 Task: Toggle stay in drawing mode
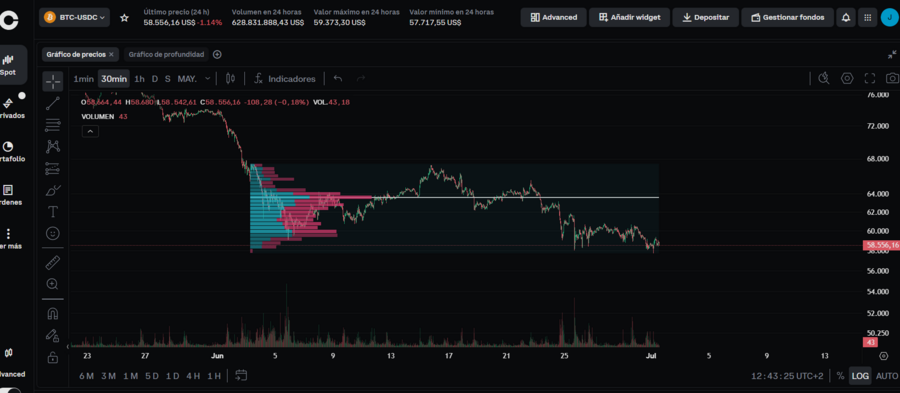(x=53, y=335)
